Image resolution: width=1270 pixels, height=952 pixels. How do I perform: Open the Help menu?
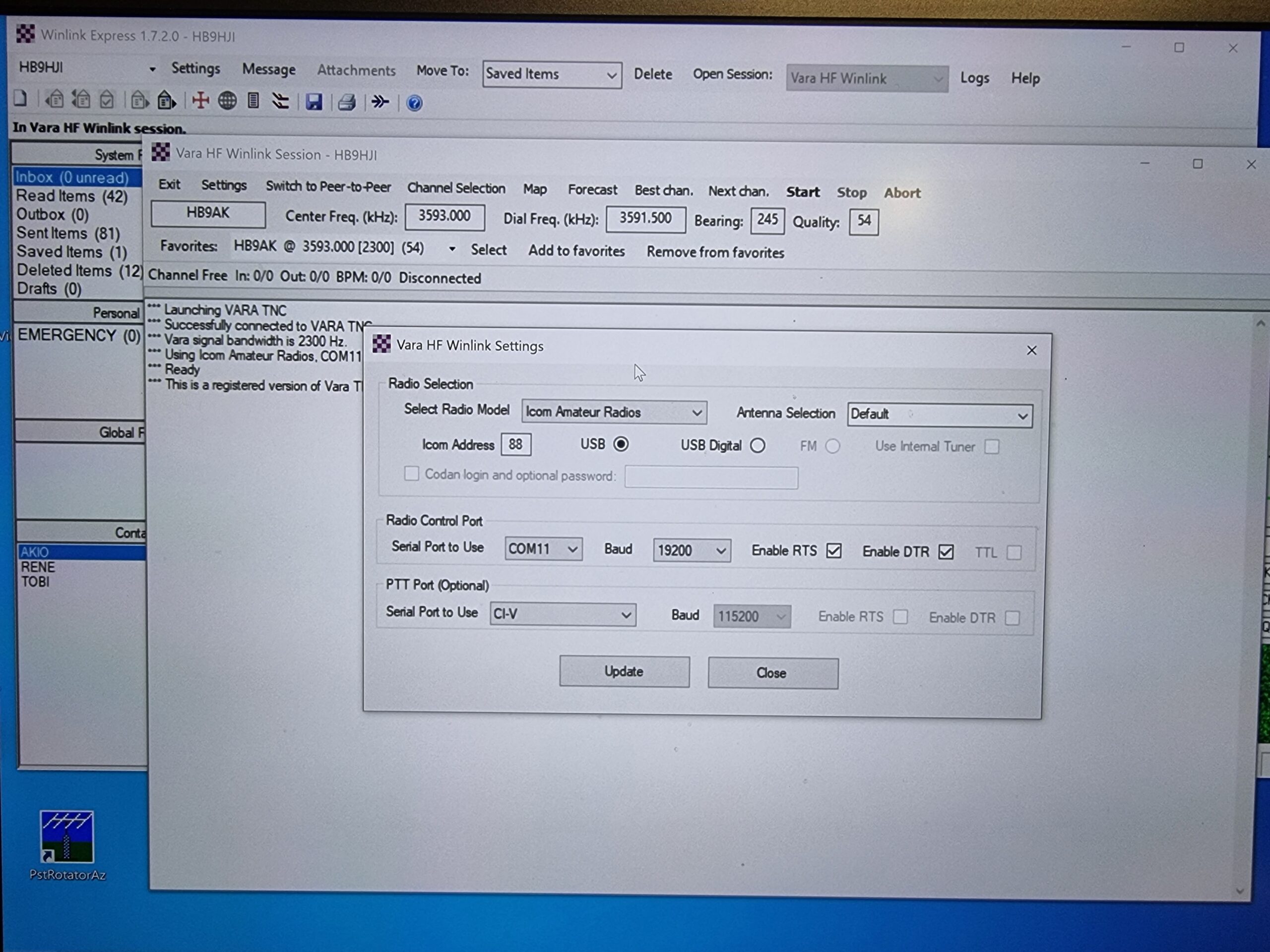pos(1025,79)
